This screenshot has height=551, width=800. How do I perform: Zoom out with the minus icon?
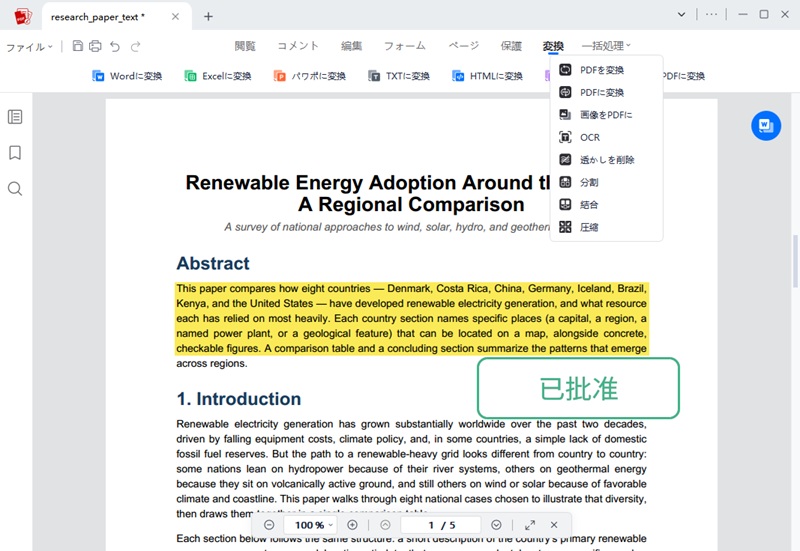pyautogui.click(x=269, y=524)
